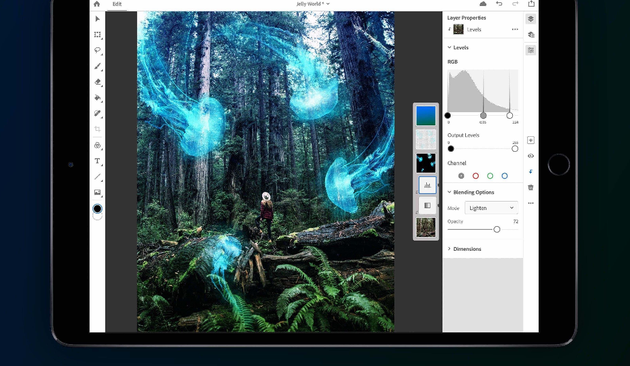Undo the last action
The width and height of the screenshot is (630, 366).
tap(499, 4)
